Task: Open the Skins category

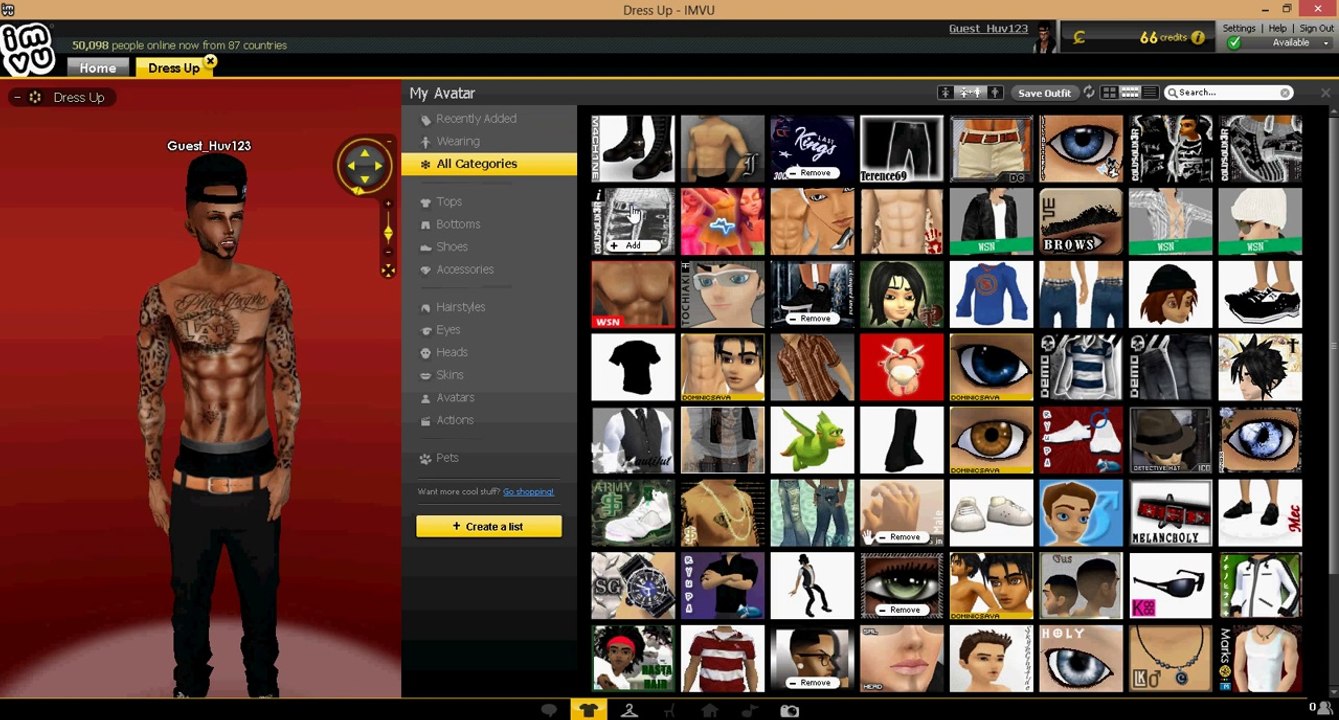Action: (450, 375)
